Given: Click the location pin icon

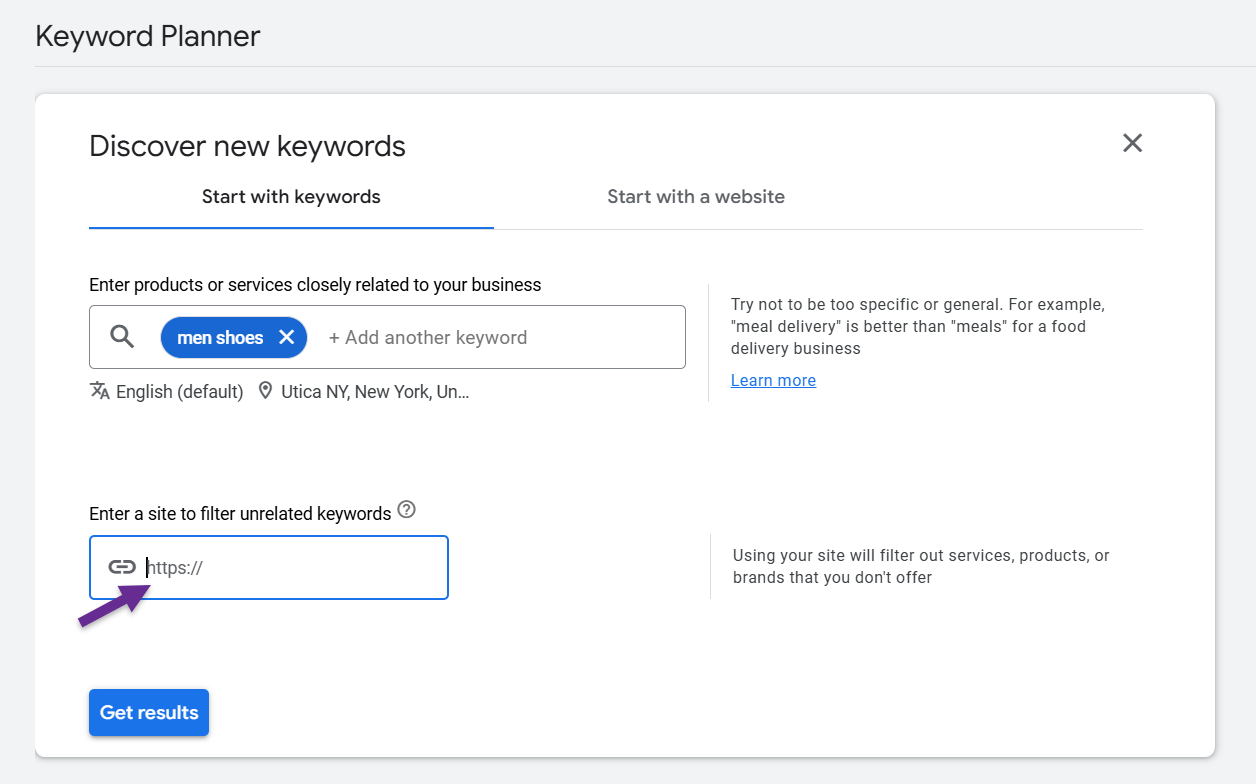Looking at the screenshot, I should (265, 391).
